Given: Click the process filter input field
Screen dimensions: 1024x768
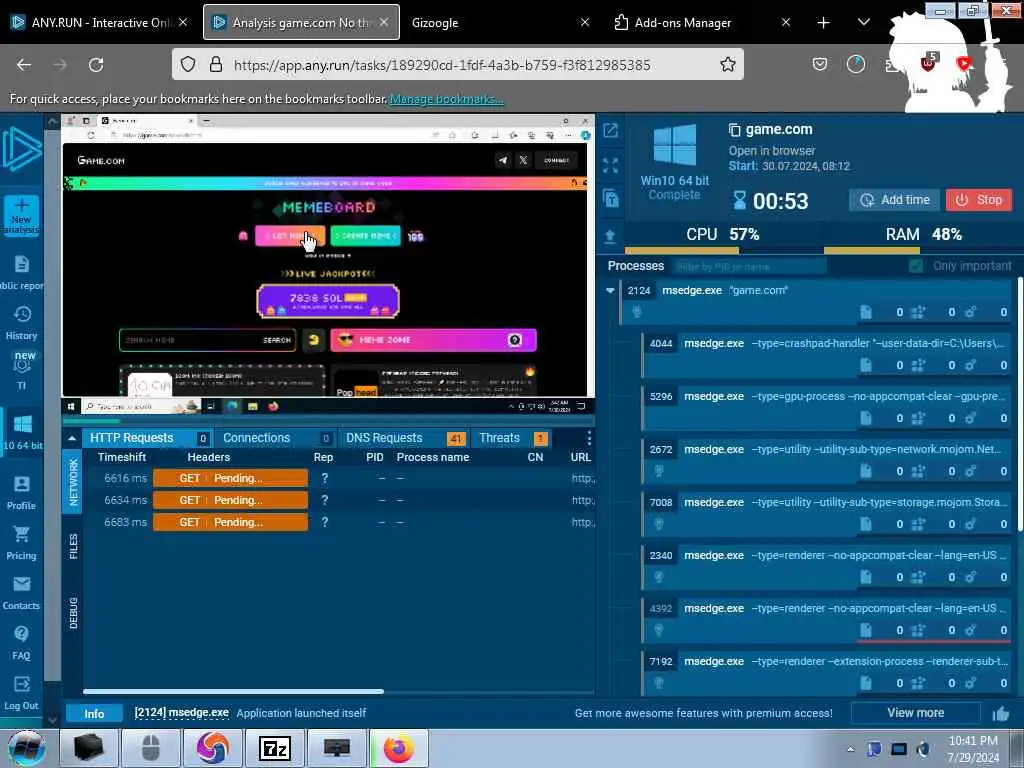Looking at the screenshot, I should (748, 266).
